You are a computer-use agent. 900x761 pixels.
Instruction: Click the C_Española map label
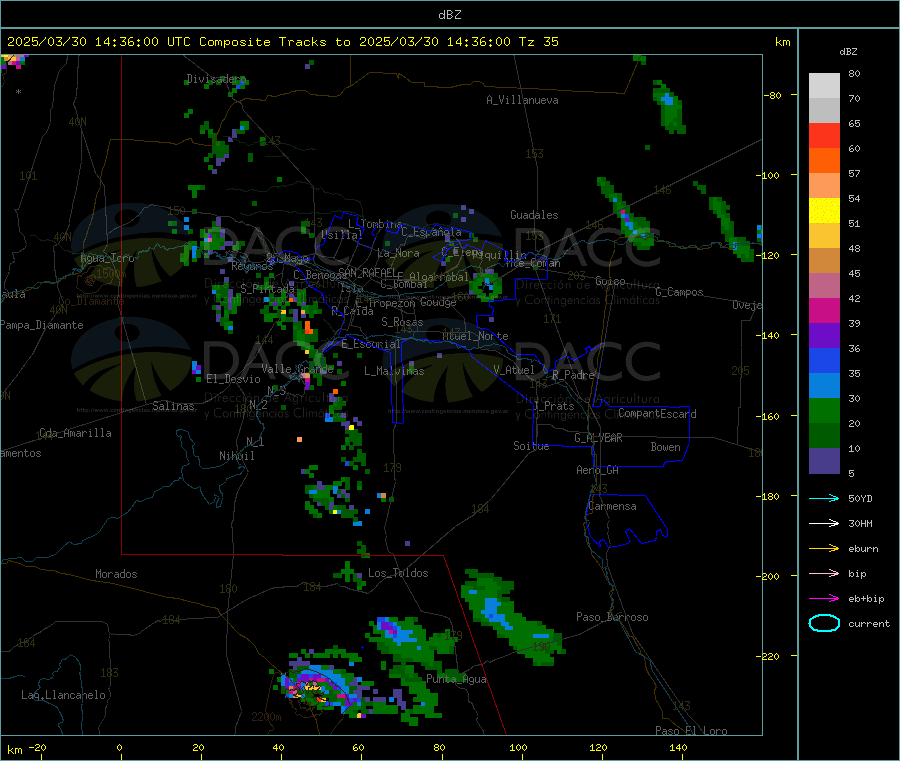point(431,232)
